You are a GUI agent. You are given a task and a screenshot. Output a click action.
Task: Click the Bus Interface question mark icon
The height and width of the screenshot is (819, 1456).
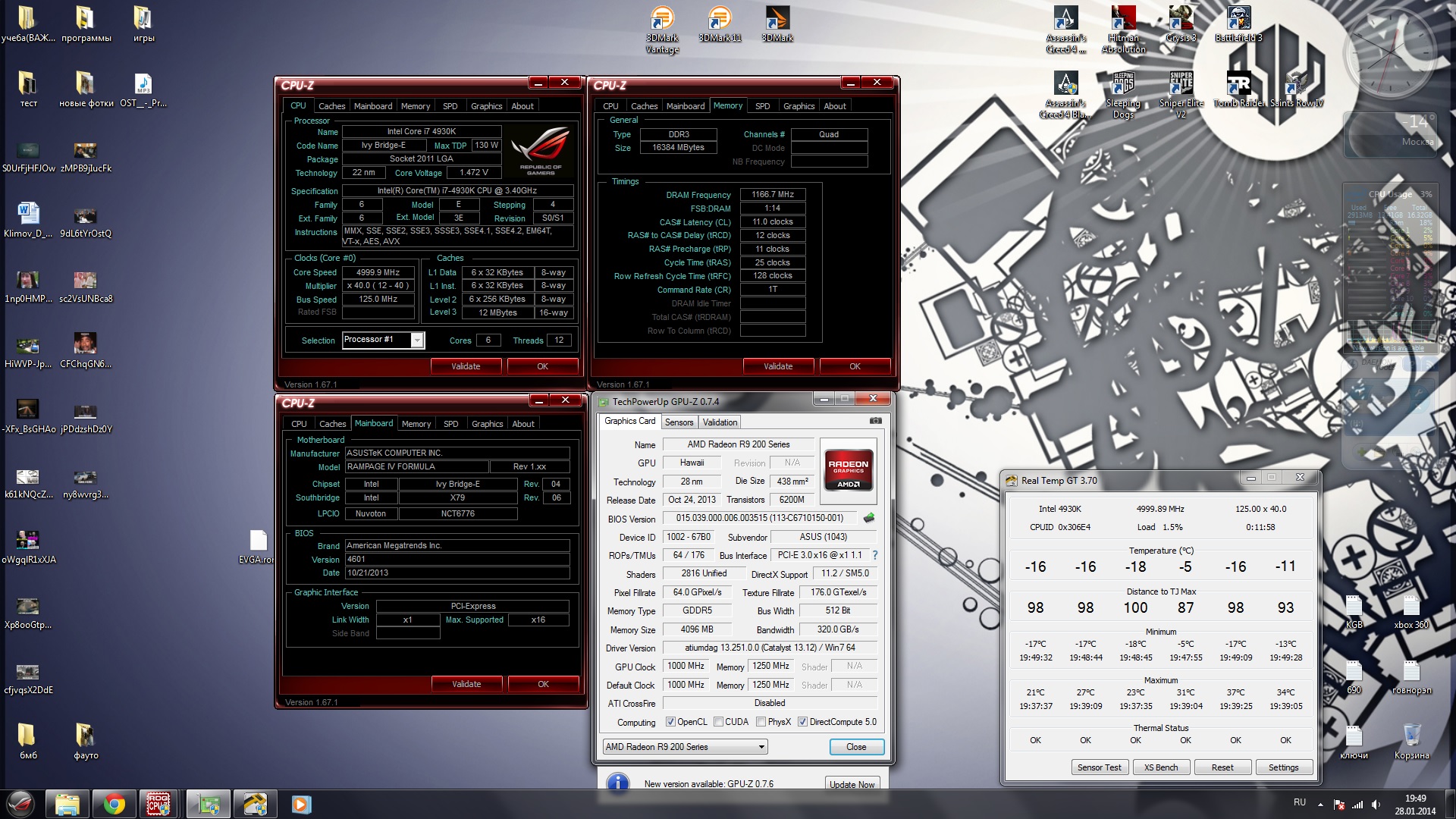(874, 555)
